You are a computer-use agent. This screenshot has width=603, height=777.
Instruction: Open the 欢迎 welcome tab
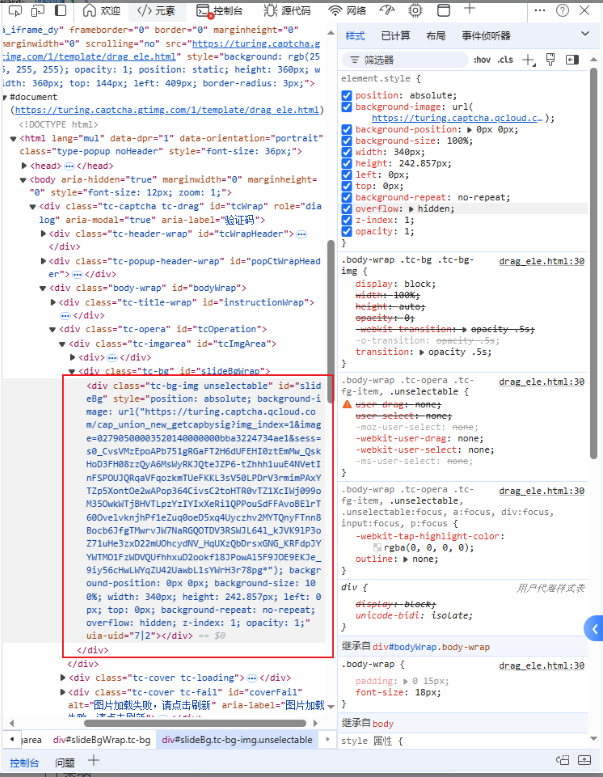(102, 10)
